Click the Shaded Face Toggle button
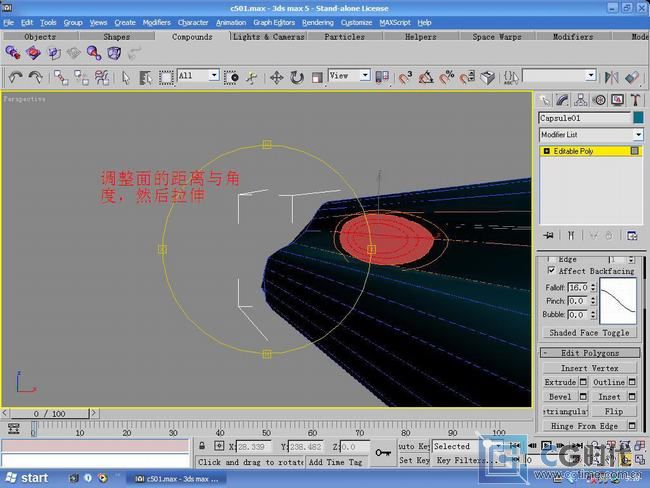This screenshot has width=650, height=488. (x=589, y=333)
